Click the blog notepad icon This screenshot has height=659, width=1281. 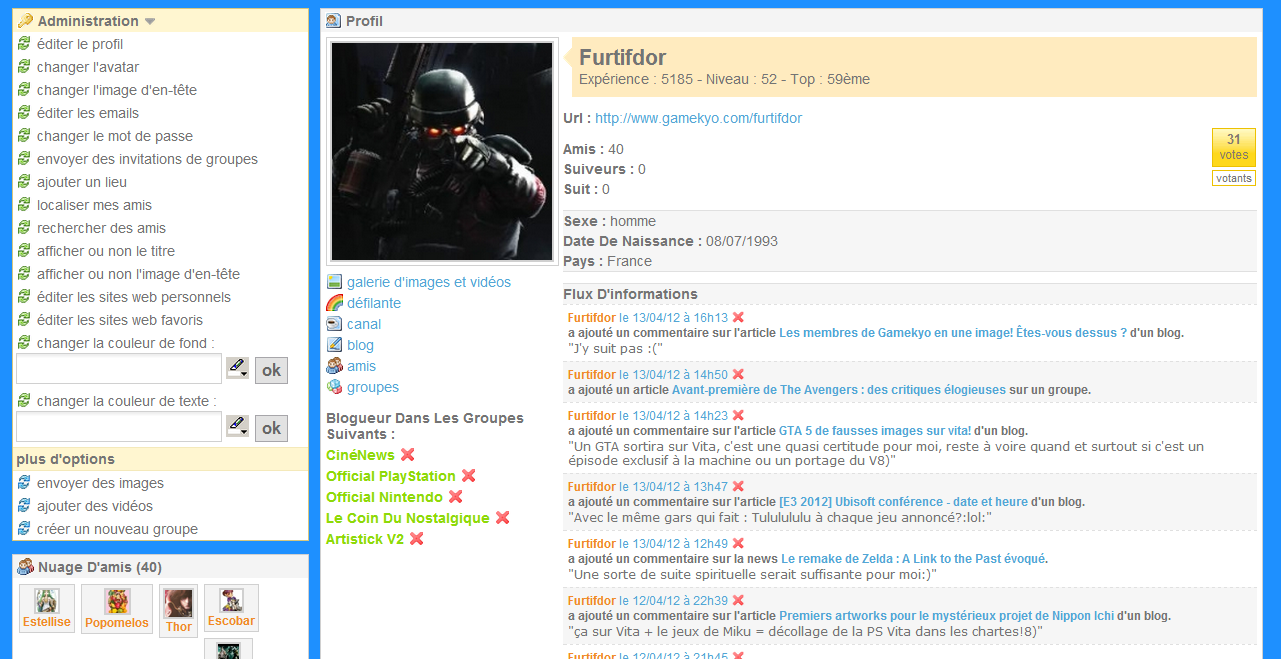click(x=335, y=345)
